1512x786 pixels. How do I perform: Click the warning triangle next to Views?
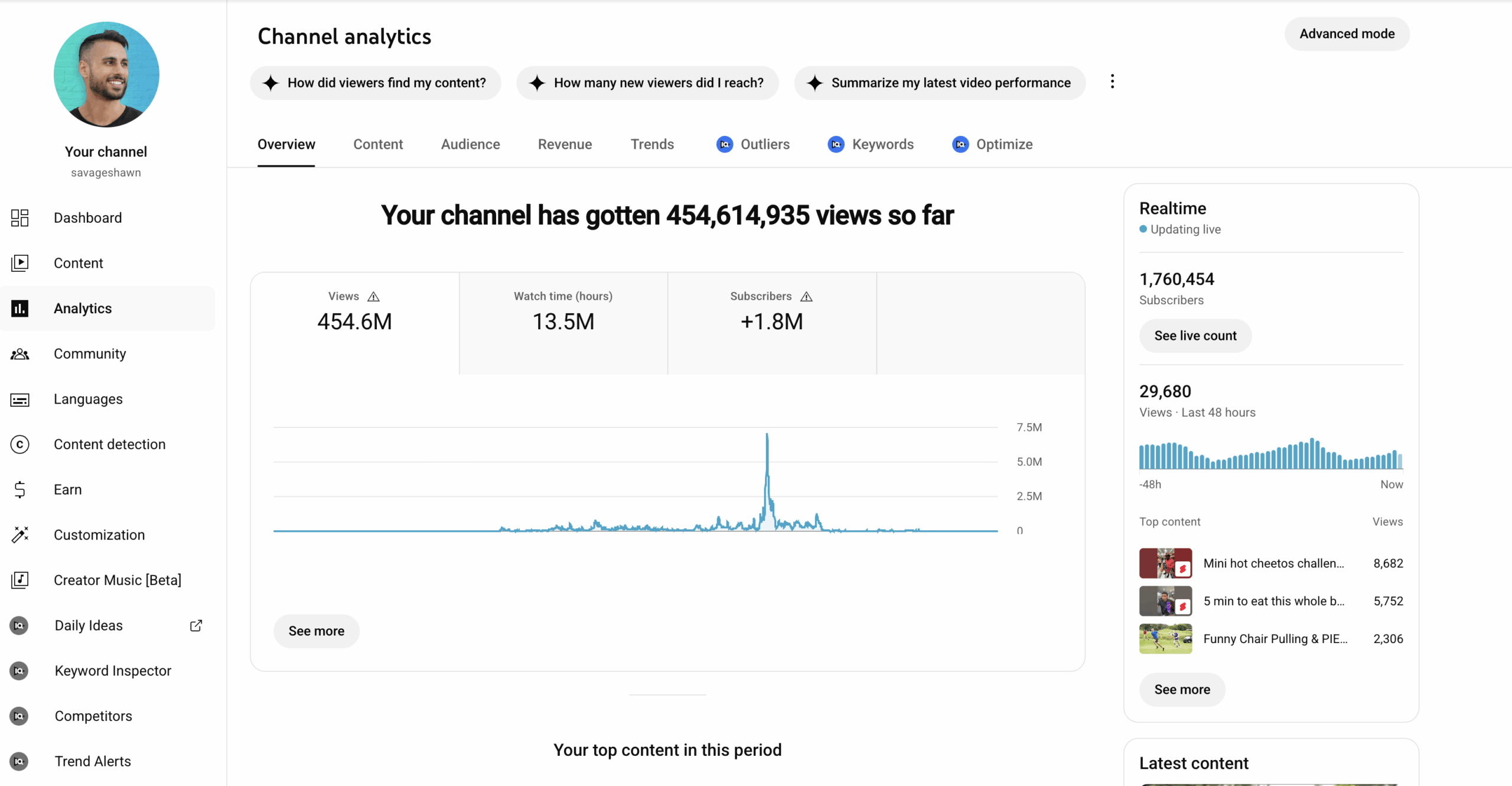373,297
